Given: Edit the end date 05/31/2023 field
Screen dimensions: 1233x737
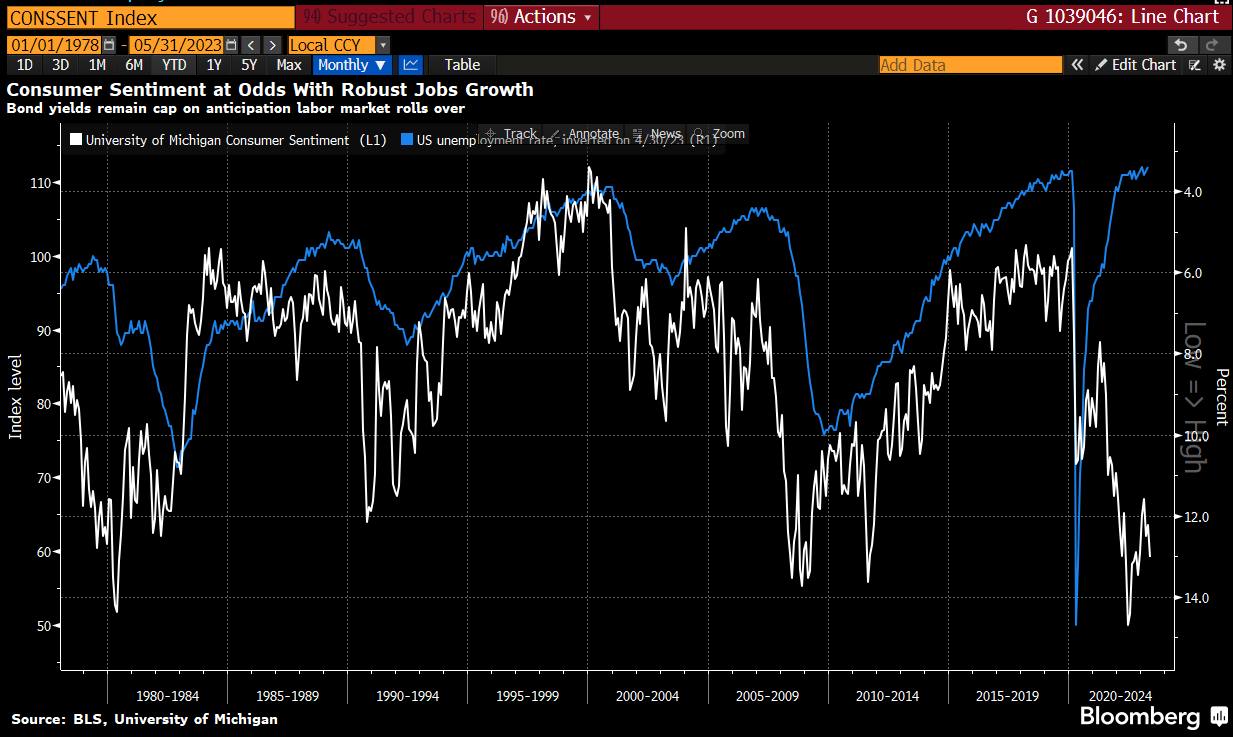Looking at the screenshot, I should pyautogui.click(x=177, y=45).
